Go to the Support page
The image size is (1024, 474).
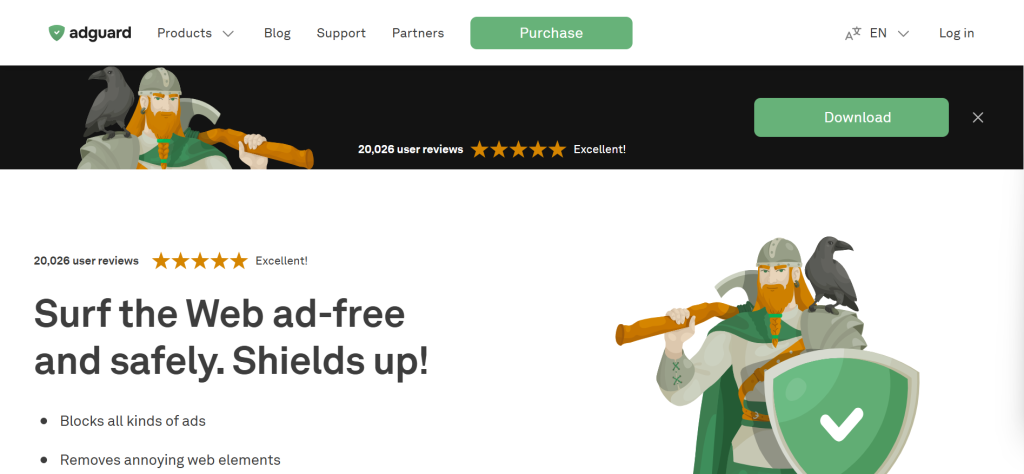pos(341,33)
